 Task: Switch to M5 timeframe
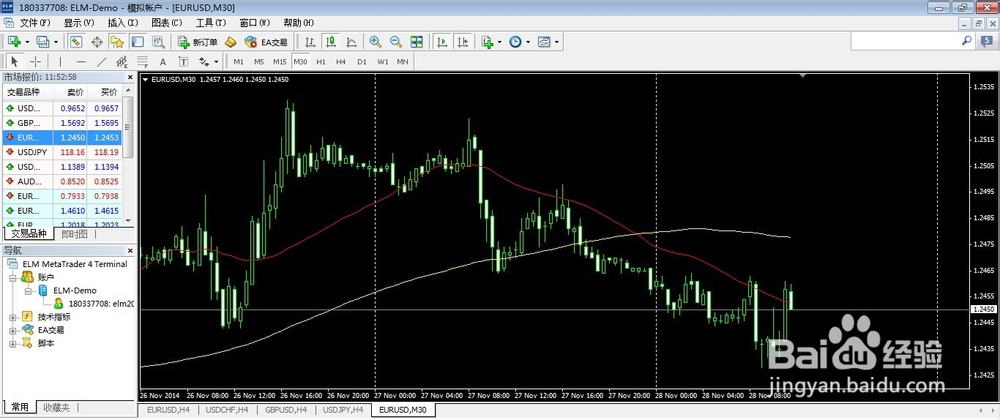click(258, 62)
